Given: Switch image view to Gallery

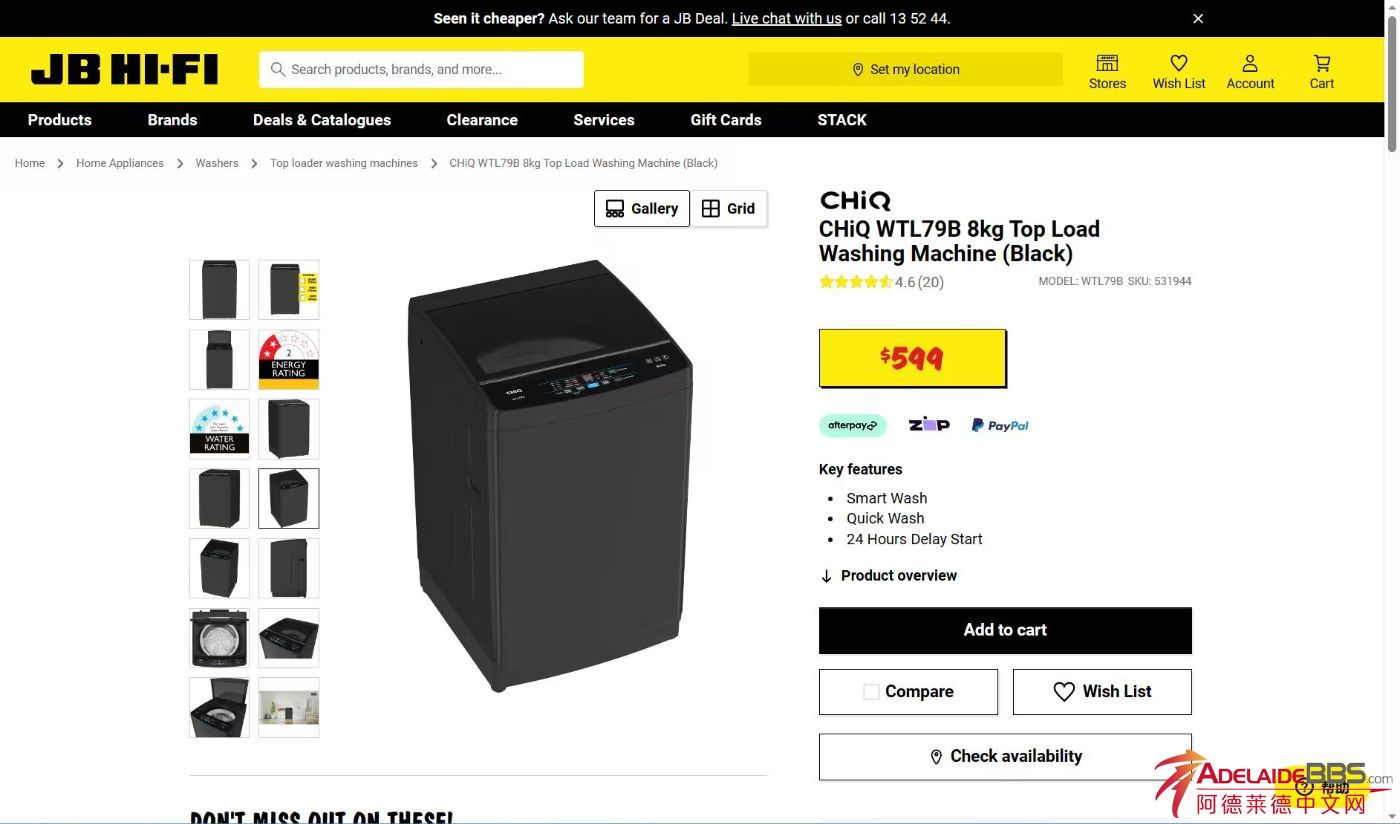Looking at the screenshot, I should tap(642, 208).
